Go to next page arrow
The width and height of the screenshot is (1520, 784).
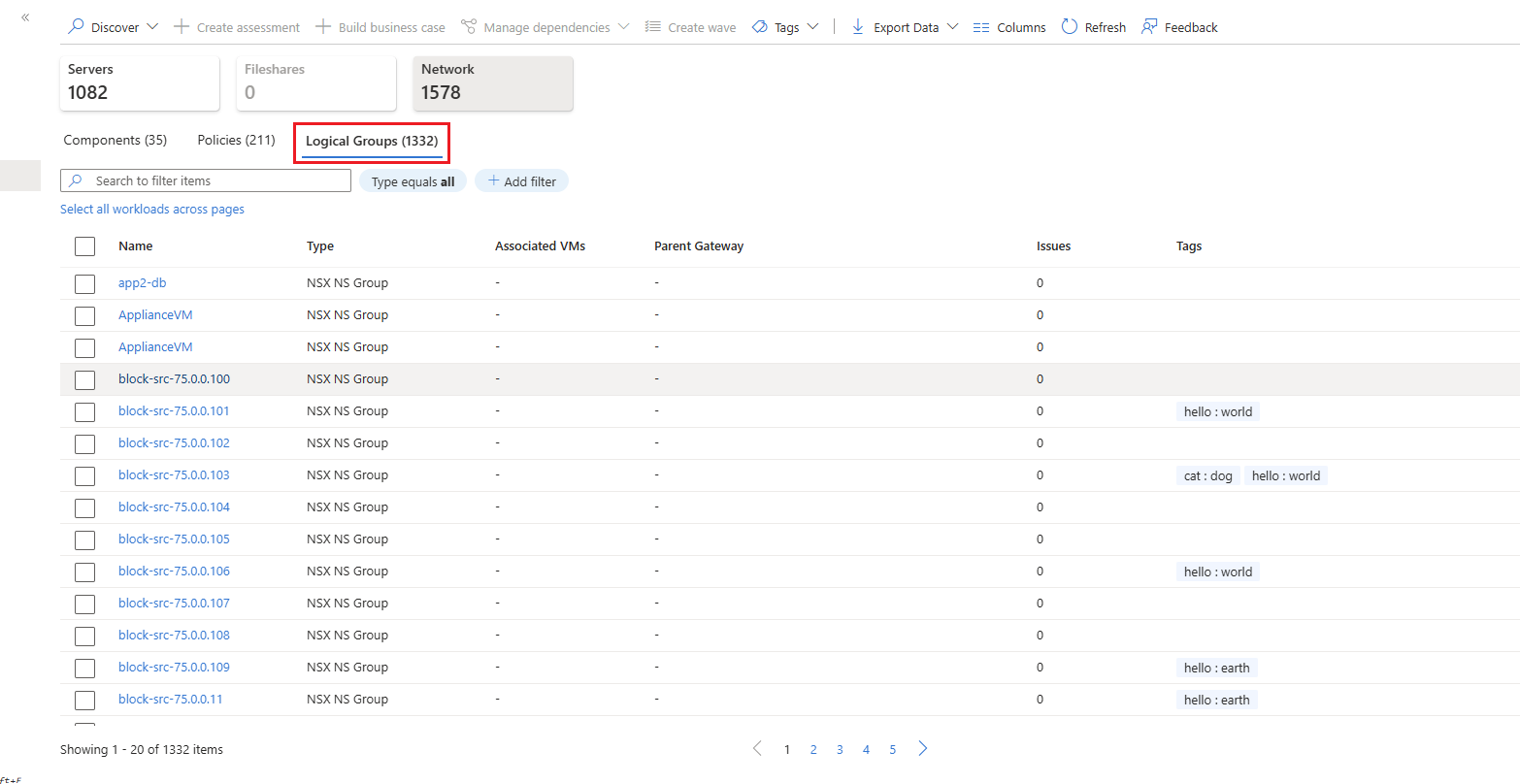[x=923, y=749]
